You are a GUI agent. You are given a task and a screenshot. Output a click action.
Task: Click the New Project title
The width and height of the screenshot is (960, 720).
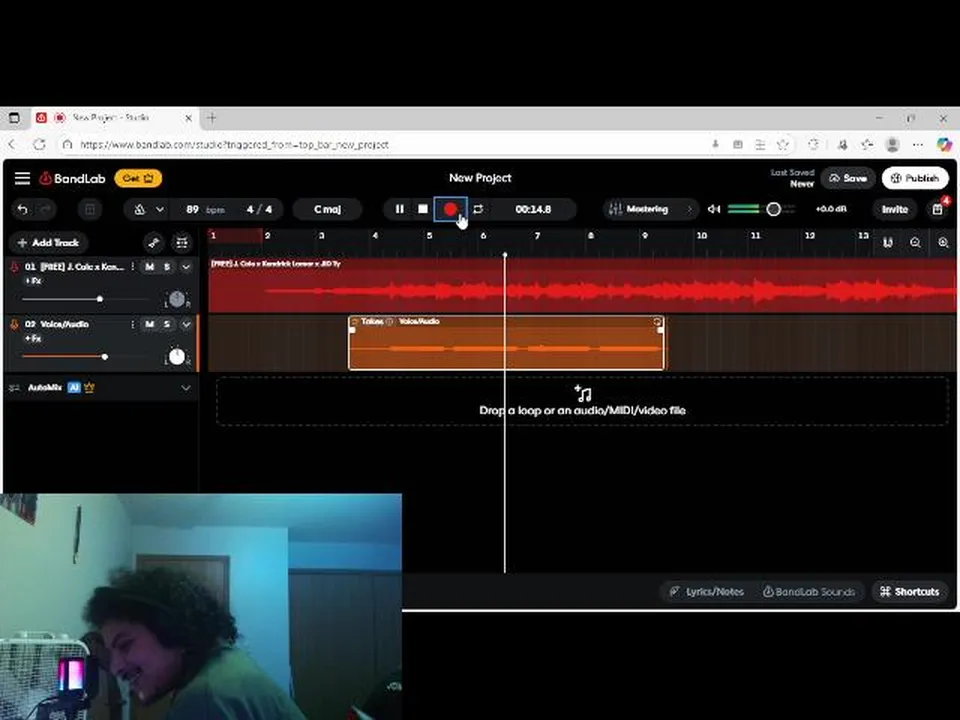pyautogui.click(x=480, y=178)
